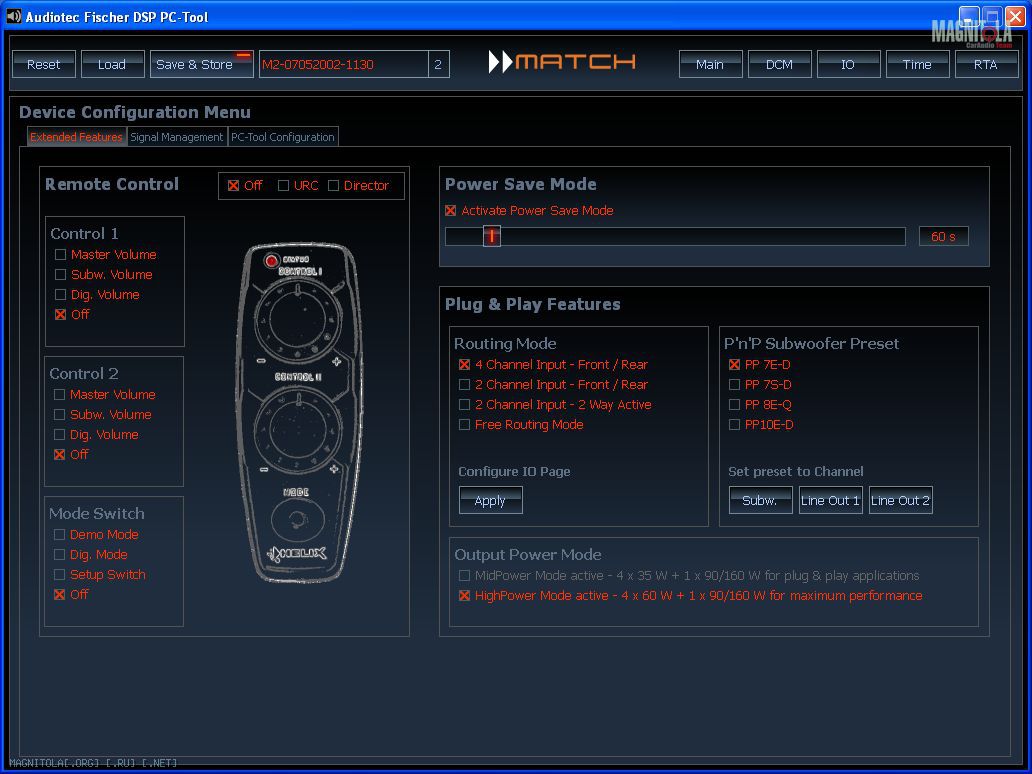The height and width of the screenshot is (774, 1032).
Task: Open the Time alignment page
Action: [x=917, y=64]
